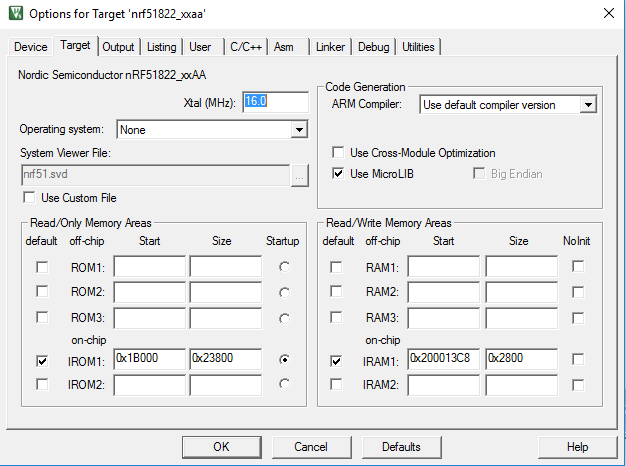Click the IROM1 Start field 0x1B000

(x=150, y=359)
